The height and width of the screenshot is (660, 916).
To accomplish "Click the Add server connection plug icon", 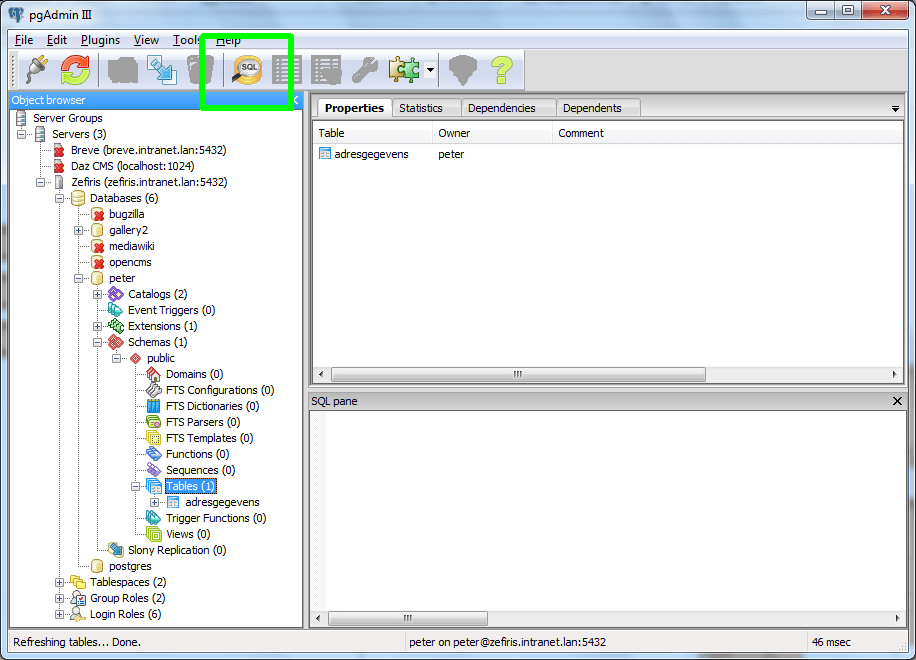I will click(37, 70).
